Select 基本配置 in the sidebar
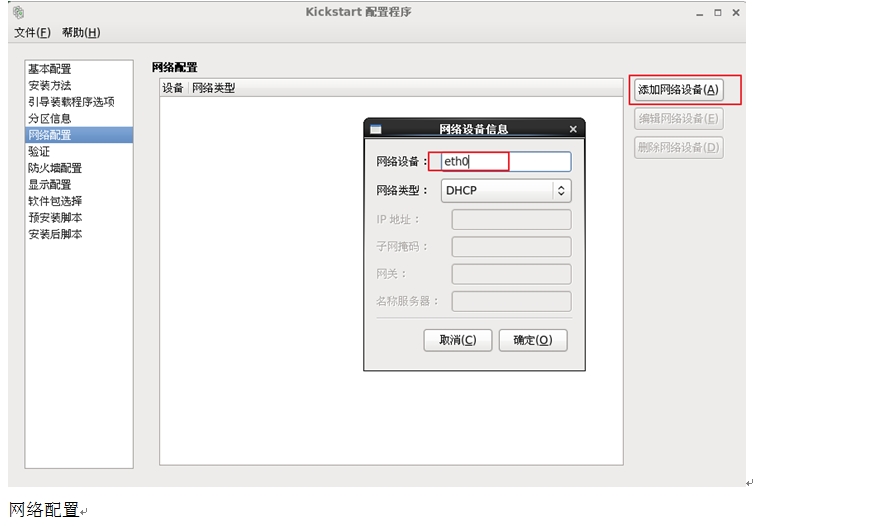The image size is (882, 526). pos(79,69)
